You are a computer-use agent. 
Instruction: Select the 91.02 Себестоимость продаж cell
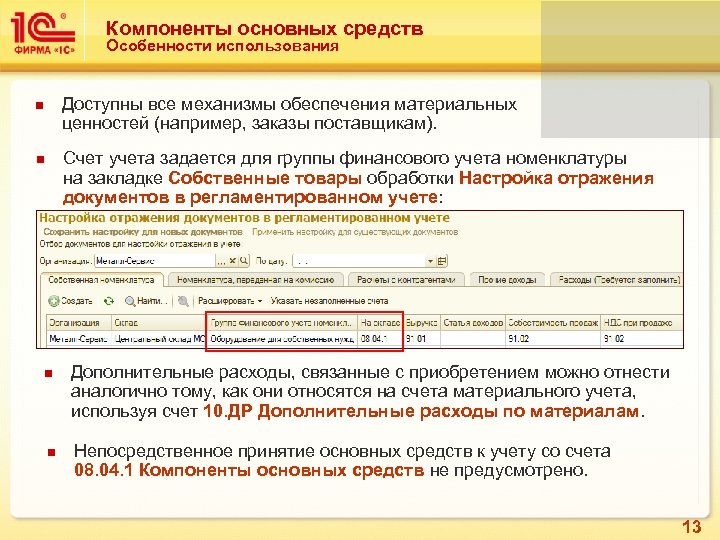pos(553,339)
